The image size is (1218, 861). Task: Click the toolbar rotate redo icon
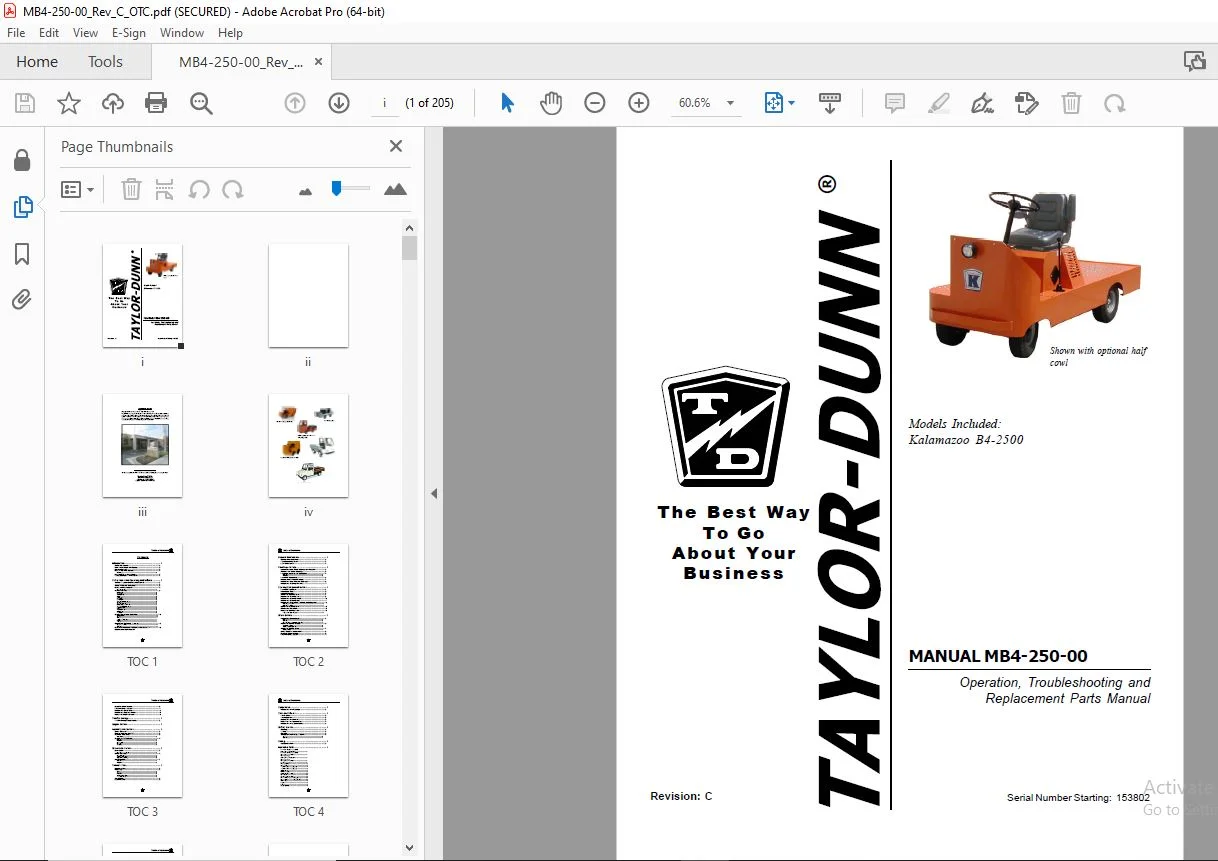1114,103
